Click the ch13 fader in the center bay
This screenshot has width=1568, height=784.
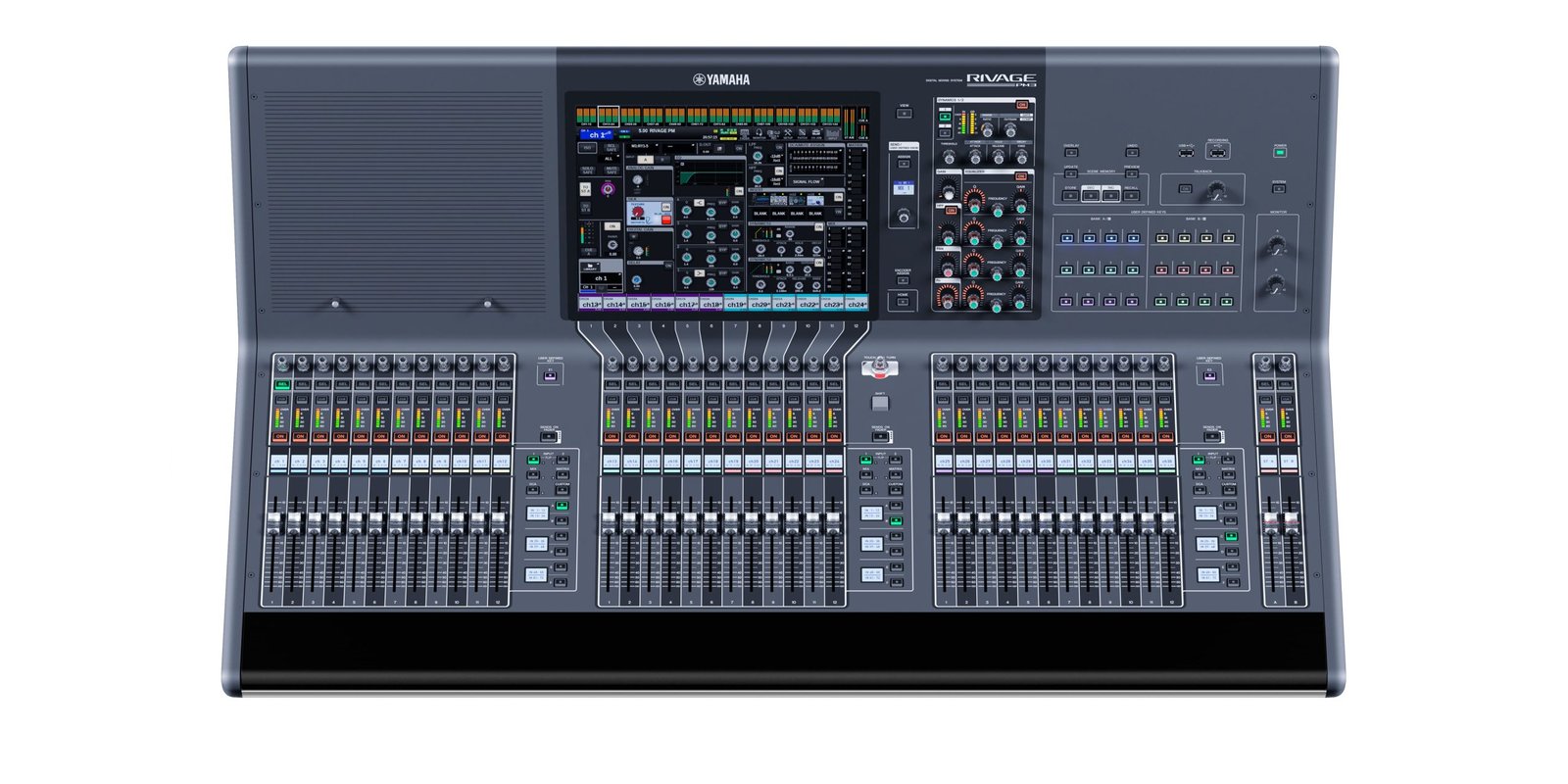click(609, 516)
